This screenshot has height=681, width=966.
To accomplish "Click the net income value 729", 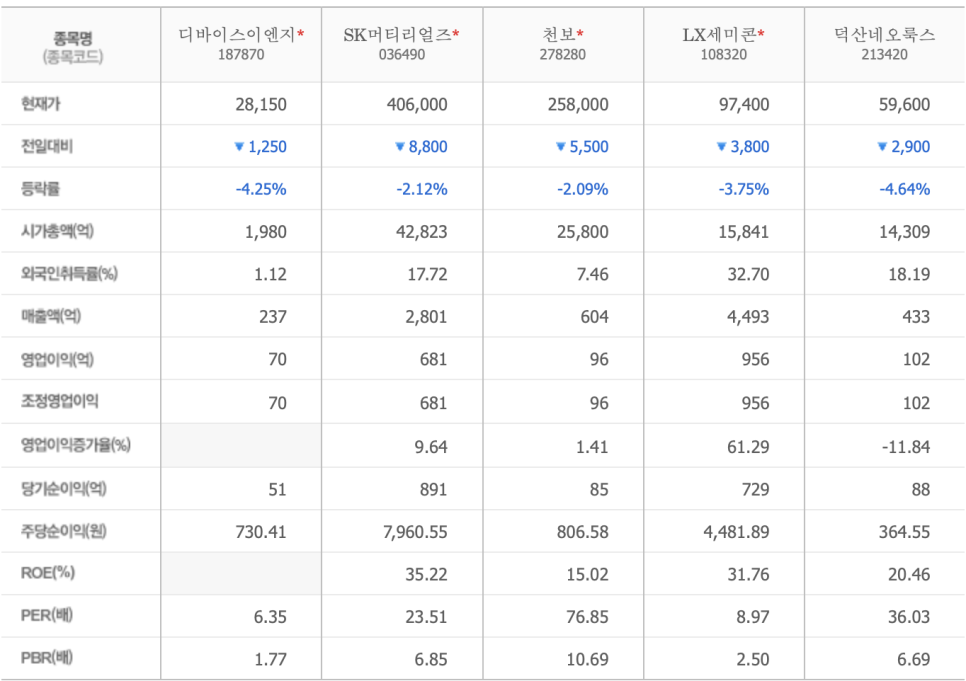I will tap(755, 489).
